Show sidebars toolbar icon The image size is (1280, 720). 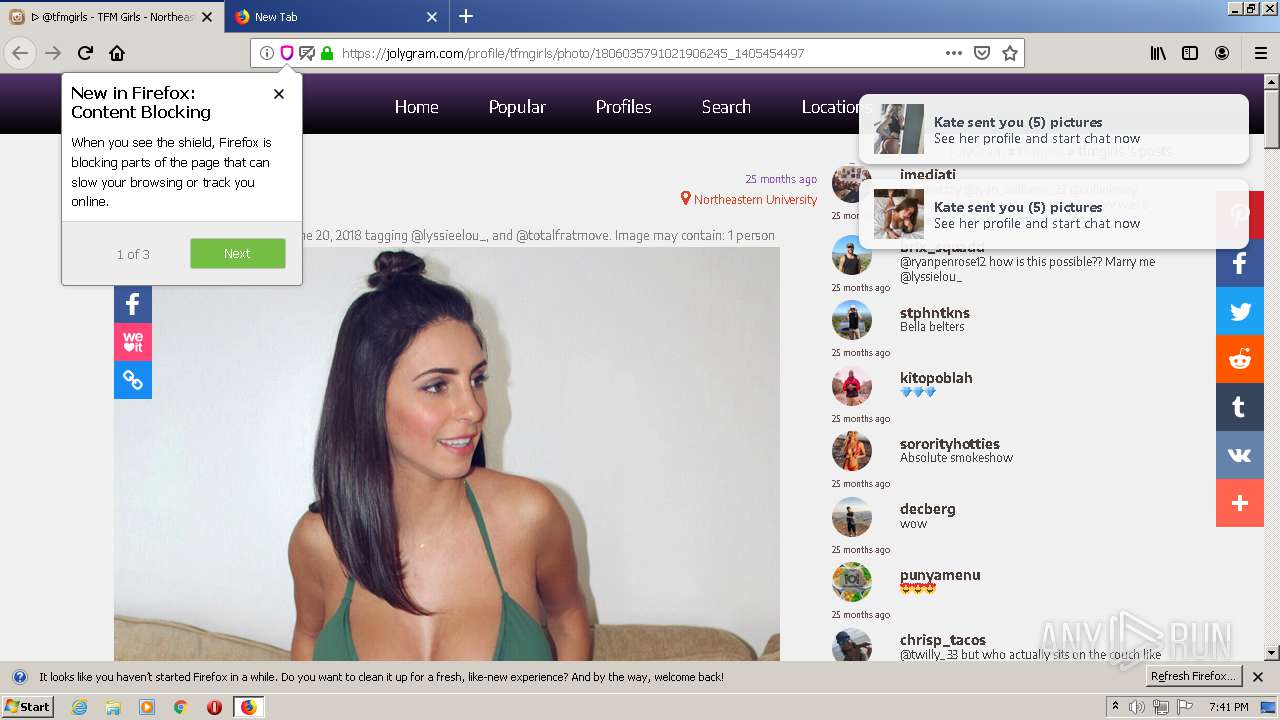tap(1190, 53)
